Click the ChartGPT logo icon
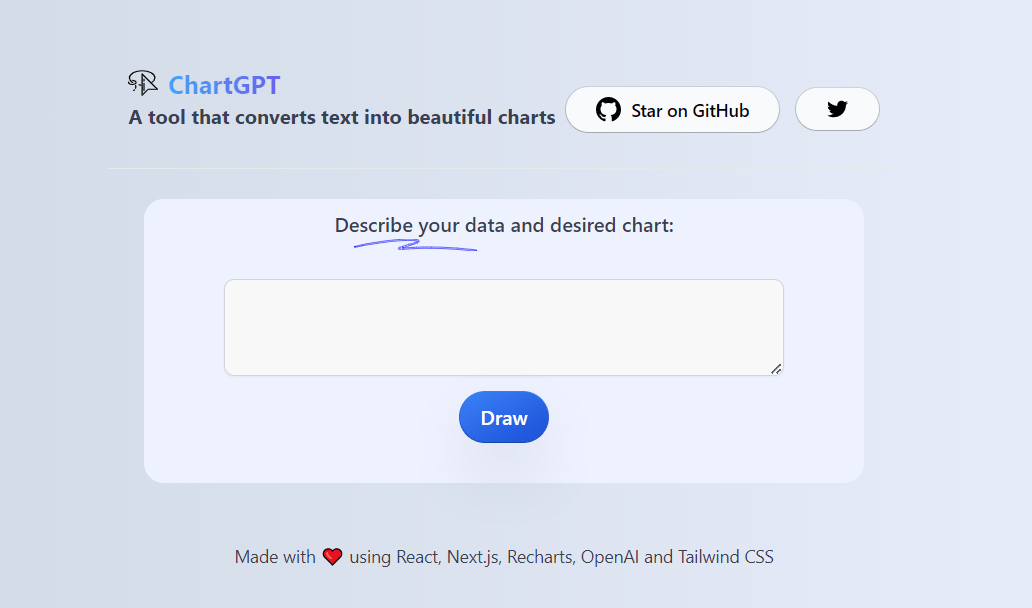The width and height of the screenshot is (1032, 608). coord(143,83)
